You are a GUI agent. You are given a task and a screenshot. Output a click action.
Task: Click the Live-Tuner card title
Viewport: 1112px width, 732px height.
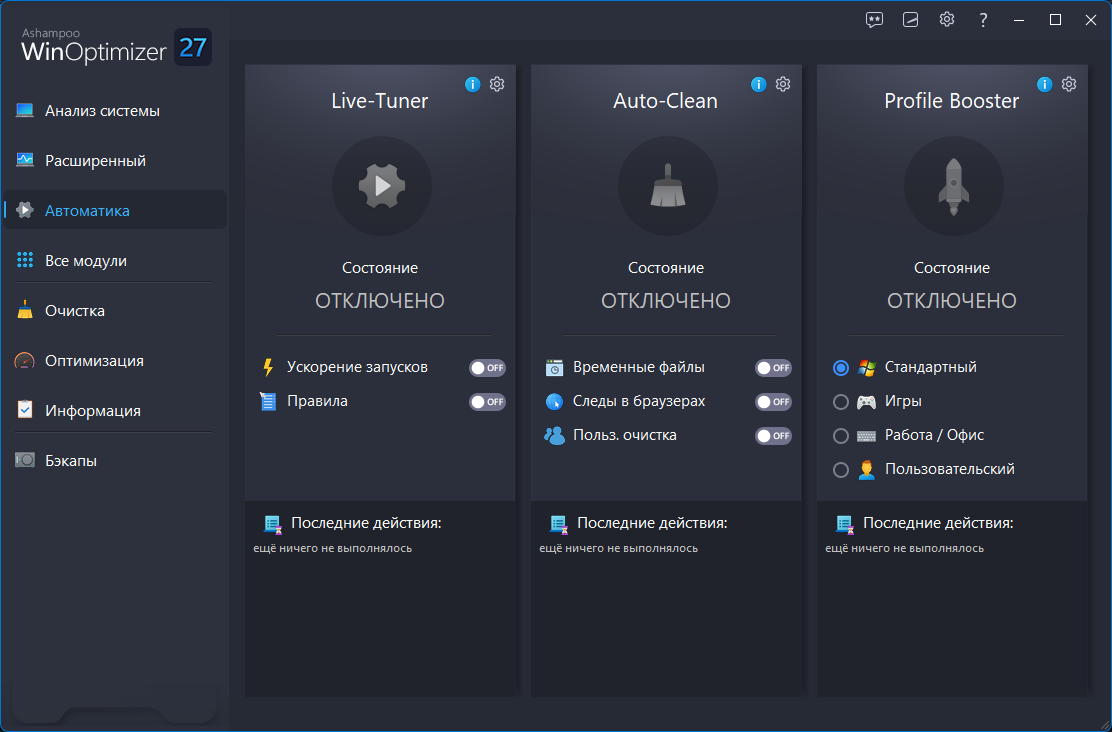pyautogui.click(x=380, y=101)
